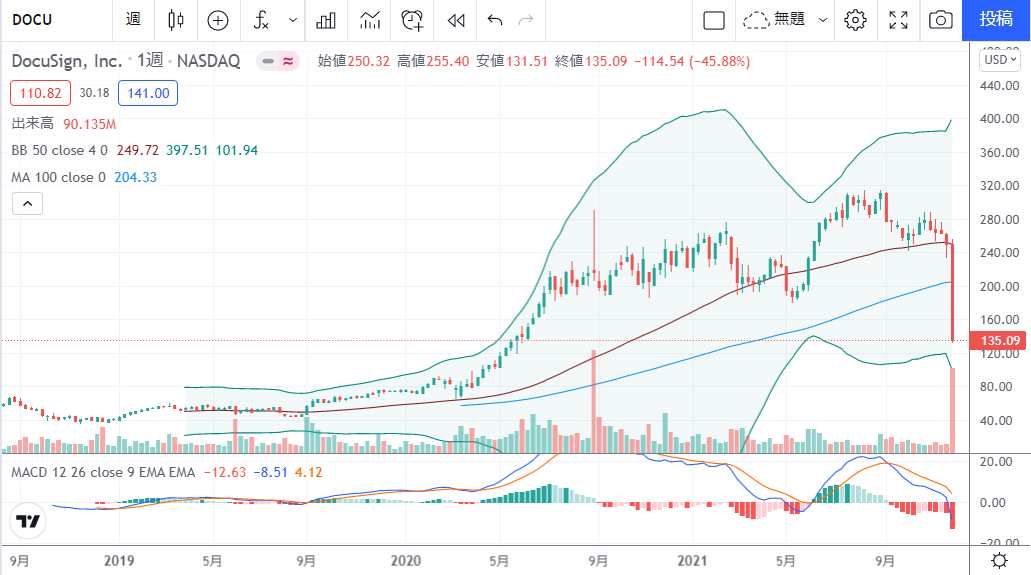Image resolution: width=1031 pixels, height=575 pixels.
Task: Click the compare/add symbol plus icon
Action: click(x=218, y=20)
